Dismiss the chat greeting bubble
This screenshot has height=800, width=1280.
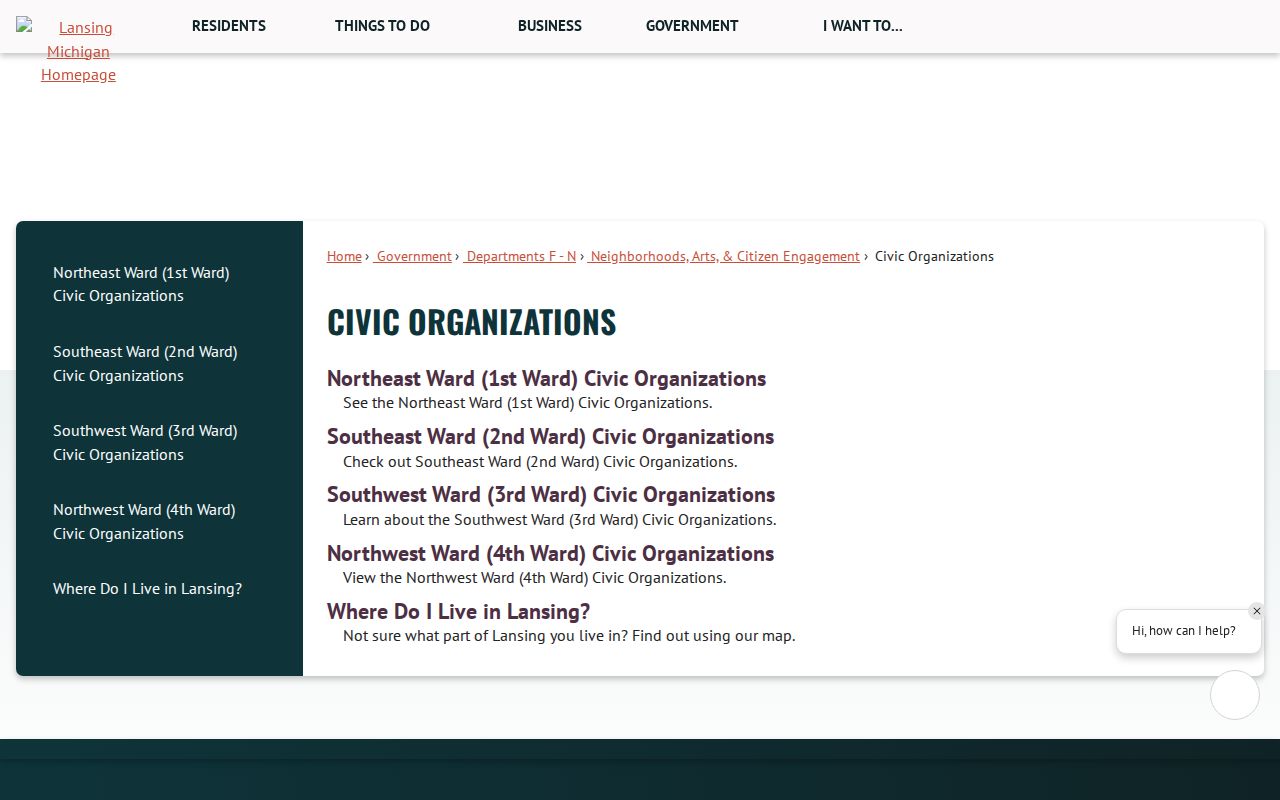pos(1257,611)
